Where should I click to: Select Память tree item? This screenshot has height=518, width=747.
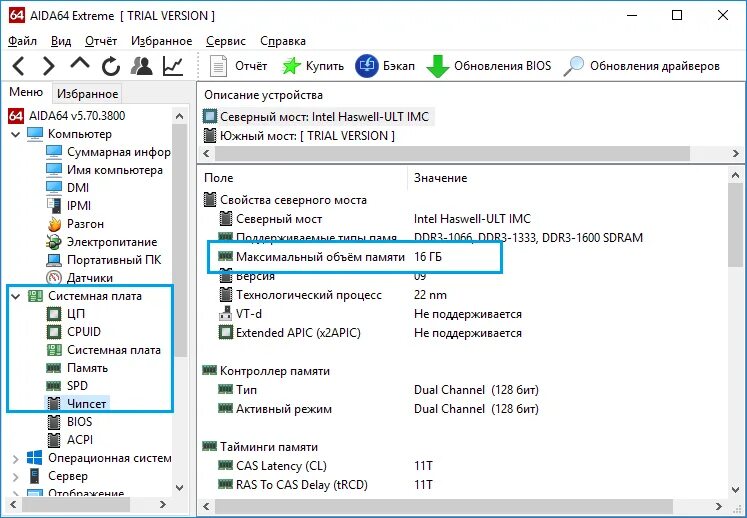coord(77,368)
